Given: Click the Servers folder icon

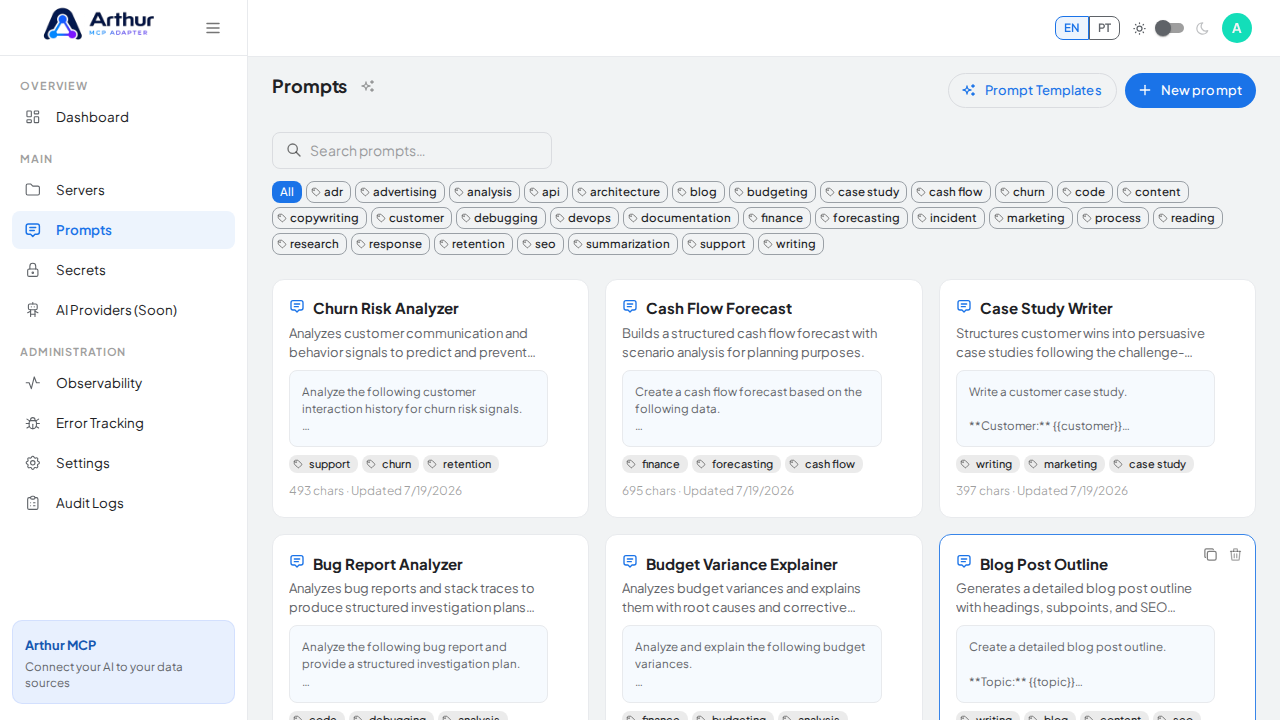Looking at the screenshot, I should pyautogui.click(x=33, y=190).
